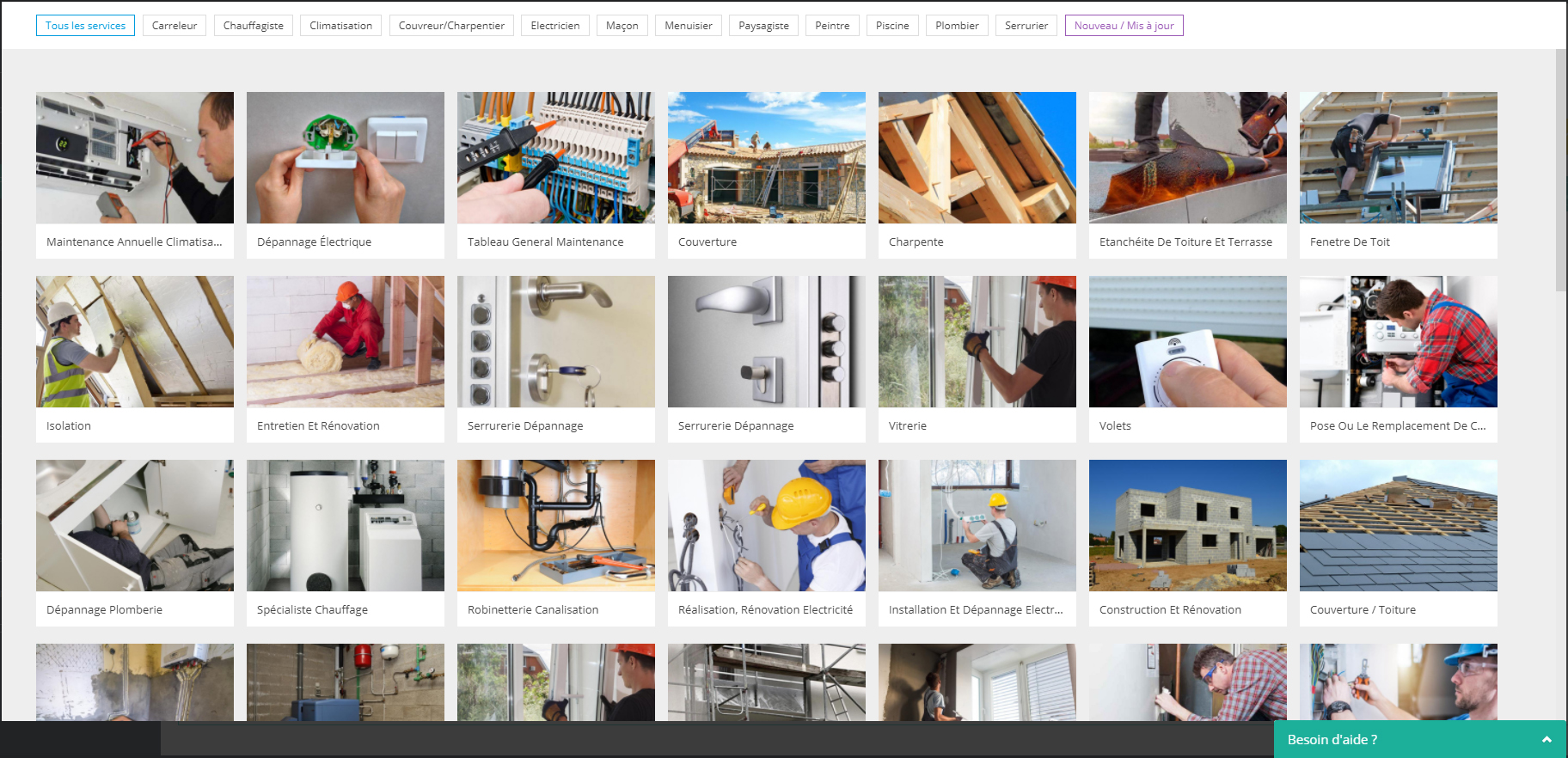Screen dimensions: 1568x758
Task: Select the Menuisier filter
Action: [x=689, y=26]
